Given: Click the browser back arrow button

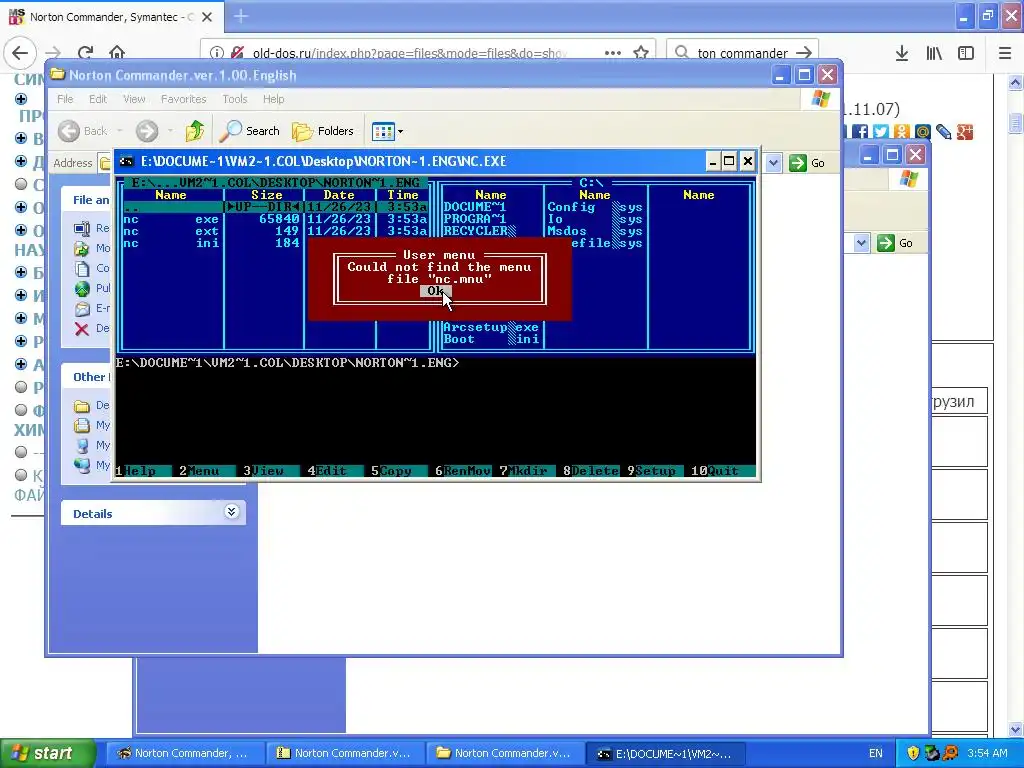Looking at the screenshot, I should (x=20, y=52).
